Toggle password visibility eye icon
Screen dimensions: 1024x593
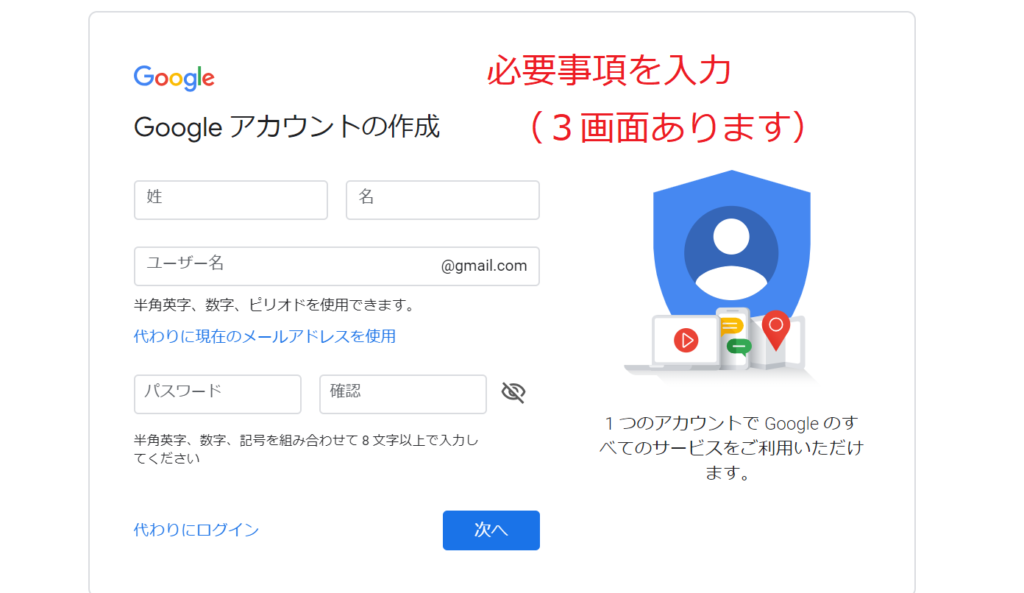pos(513,393)
